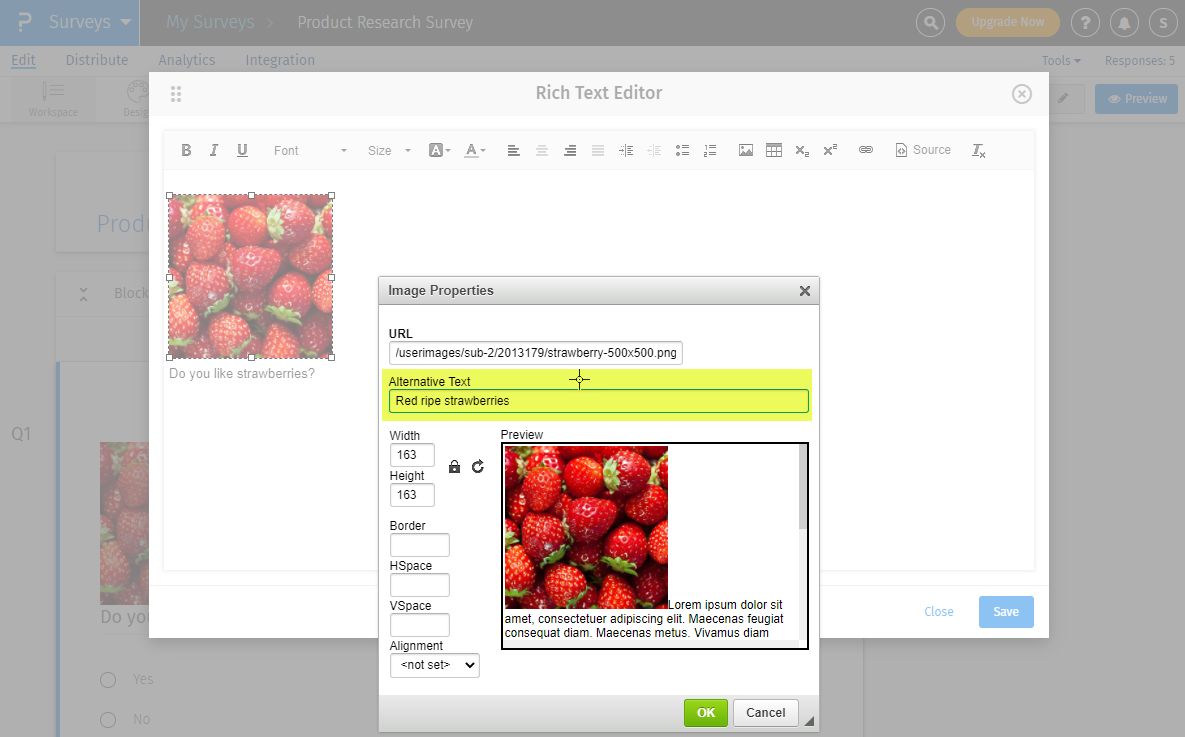This screenshot has width=1185, height=737.
Task: Open the search icon in header
Action: [930, 23]
